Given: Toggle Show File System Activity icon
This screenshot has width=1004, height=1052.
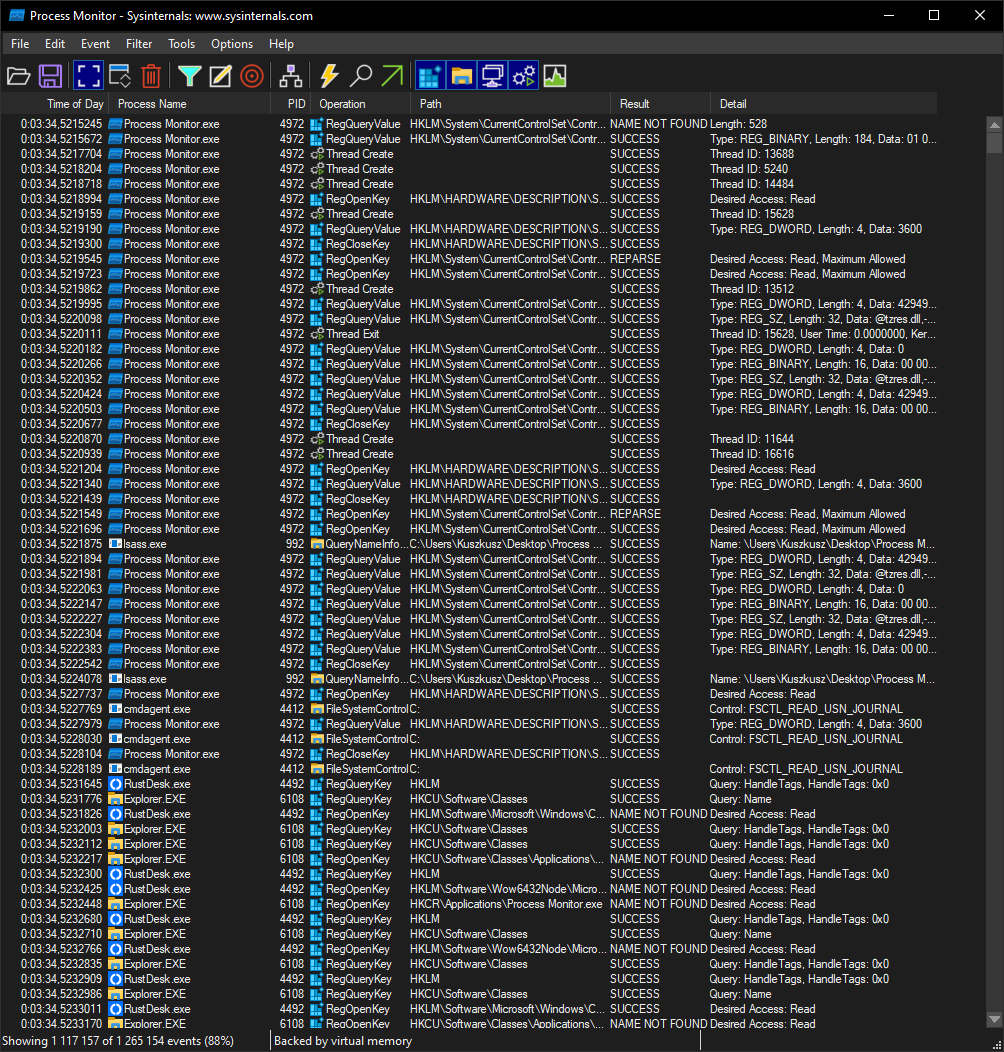Looking at the screenshot, I should [x=462, y=76].
